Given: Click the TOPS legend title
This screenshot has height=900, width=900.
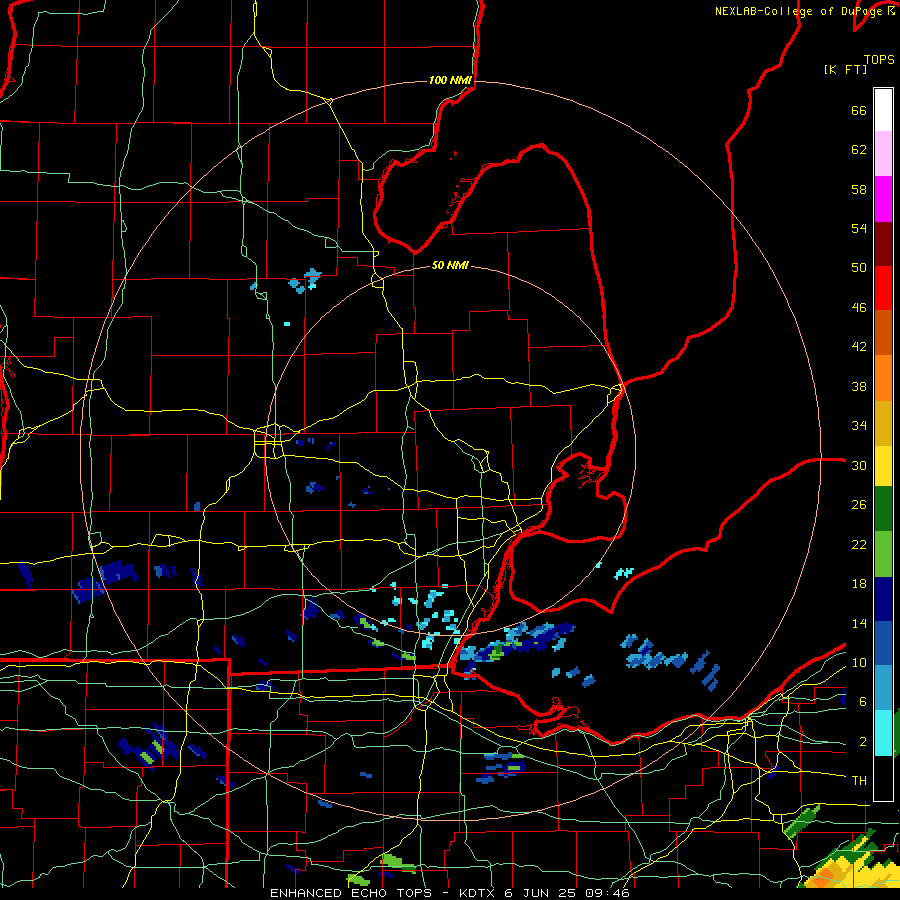Looking at the screenshot, I should pos(879,60).
